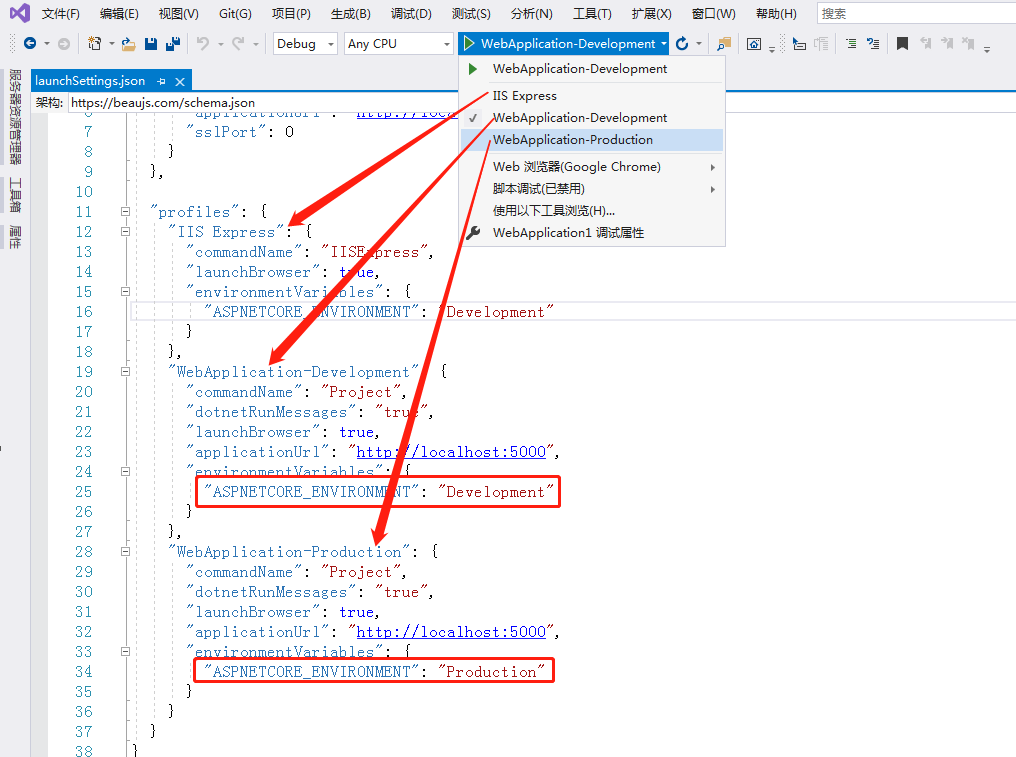Viewport: 1016px width, 757px height.
Task: Undo the last edit with the undo icon
Action: click(203, 43)
